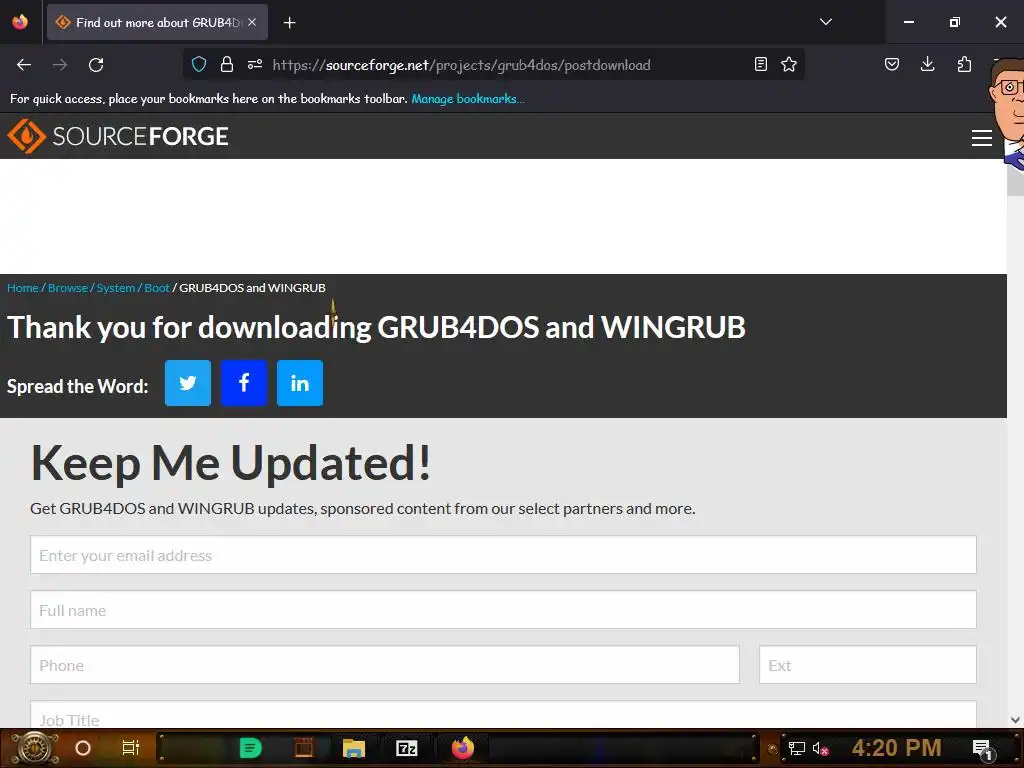
Task: Open the Firefox downloads panel
Action: (927, 64)
